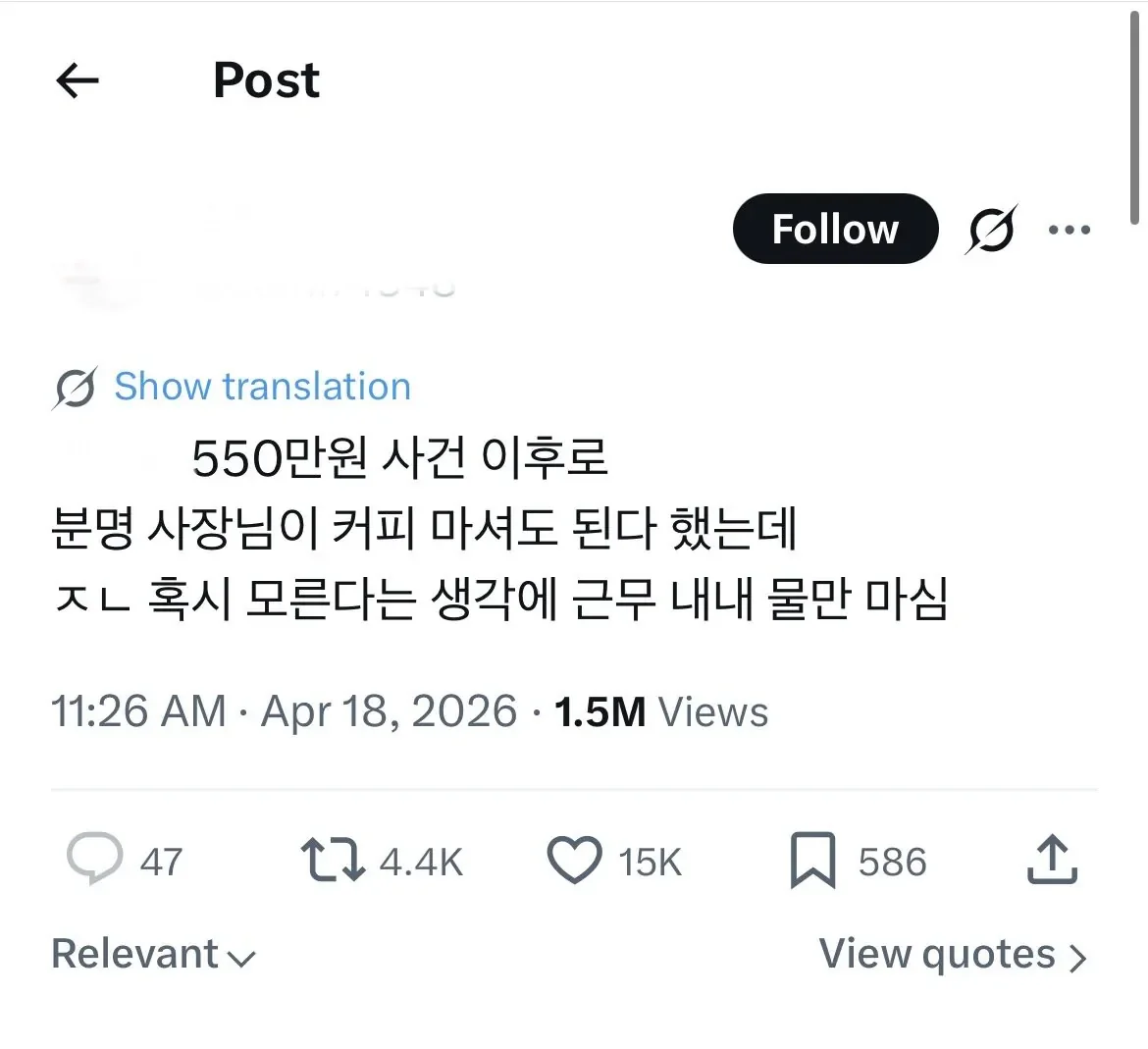Viewport: 1148px width, 1049px height.
Task: Open the three-dot more options menu
Action: click(1069, 230)
